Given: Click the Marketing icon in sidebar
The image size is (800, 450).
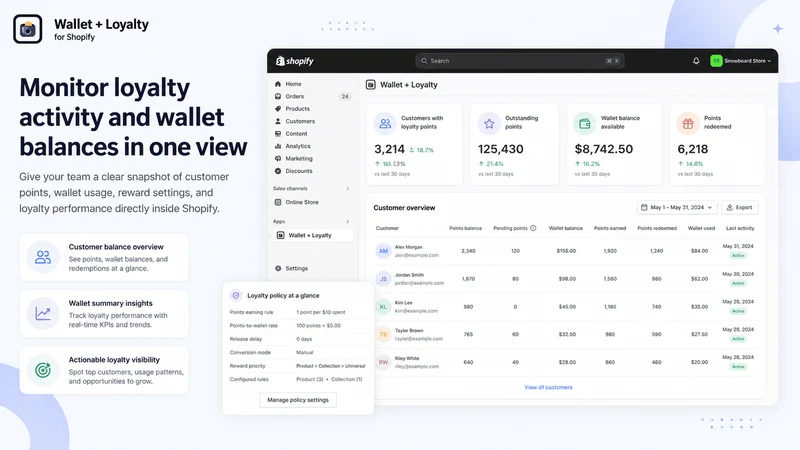Looking at the screenshot, I should [278, 159].
